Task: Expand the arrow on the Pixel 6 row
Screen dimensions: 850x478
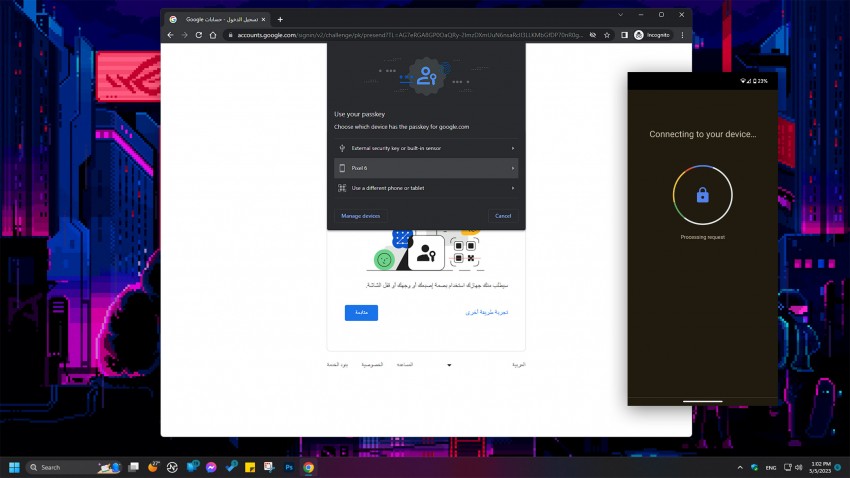Action: (x=513, y=168)
